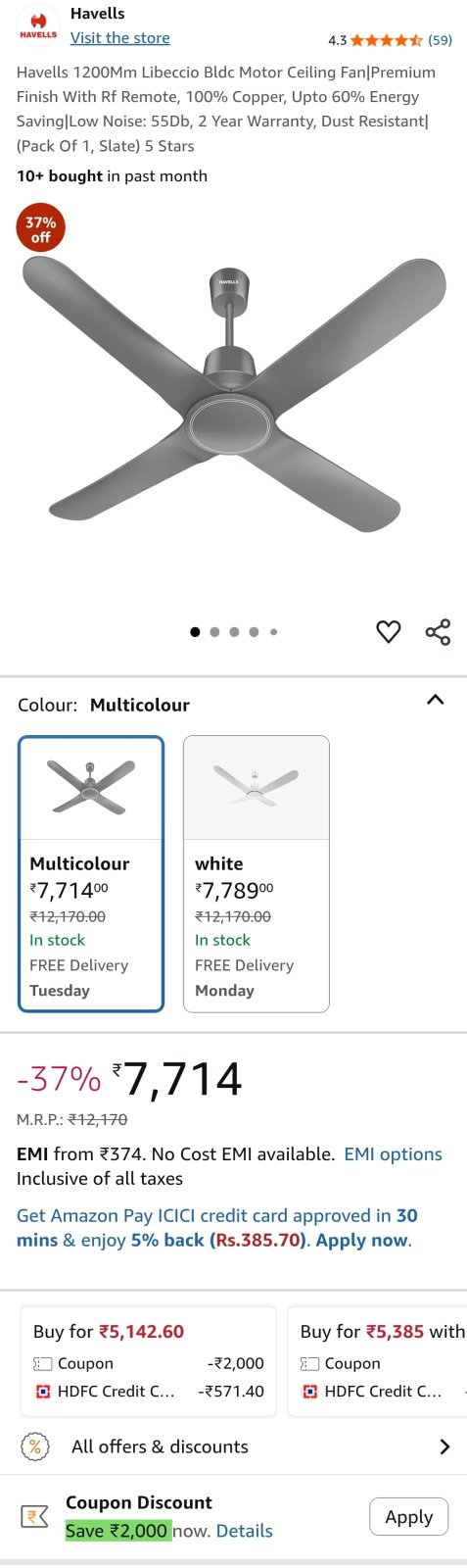Open EMI options link

coord(393,1154)
